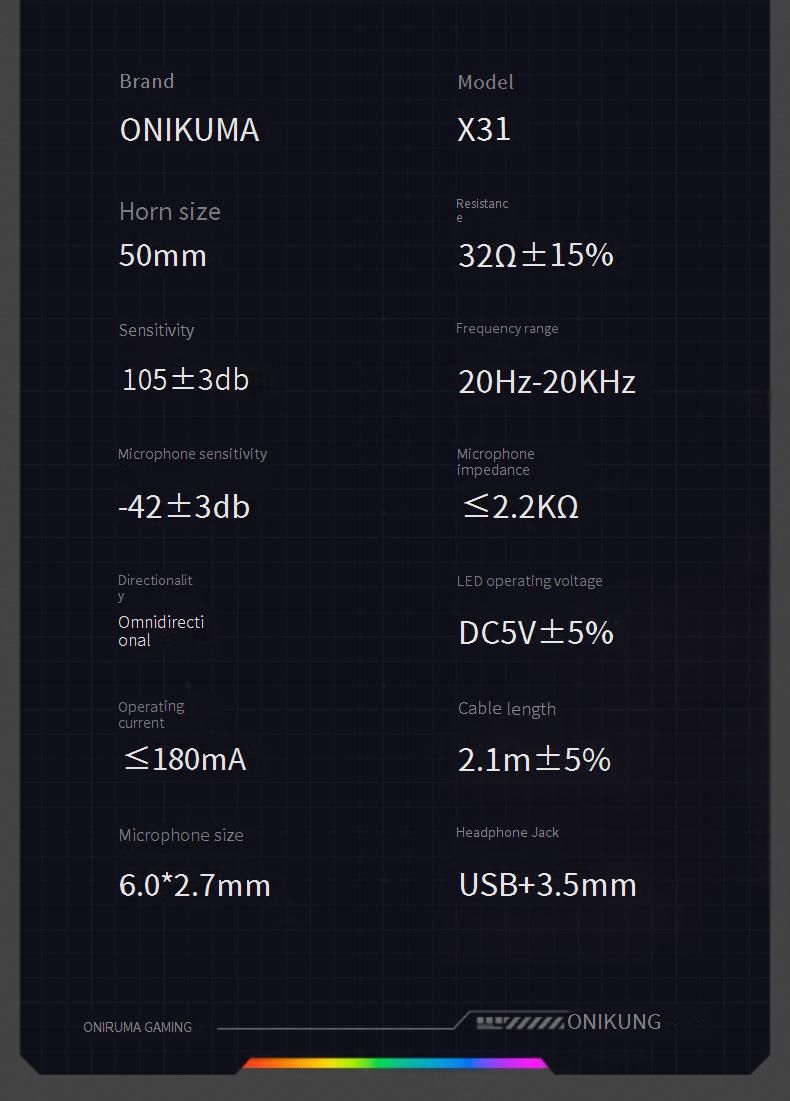
Task: Select the USB+3.5mm headphone jack value
Action: pyautogui.click(x=547, y=885)
